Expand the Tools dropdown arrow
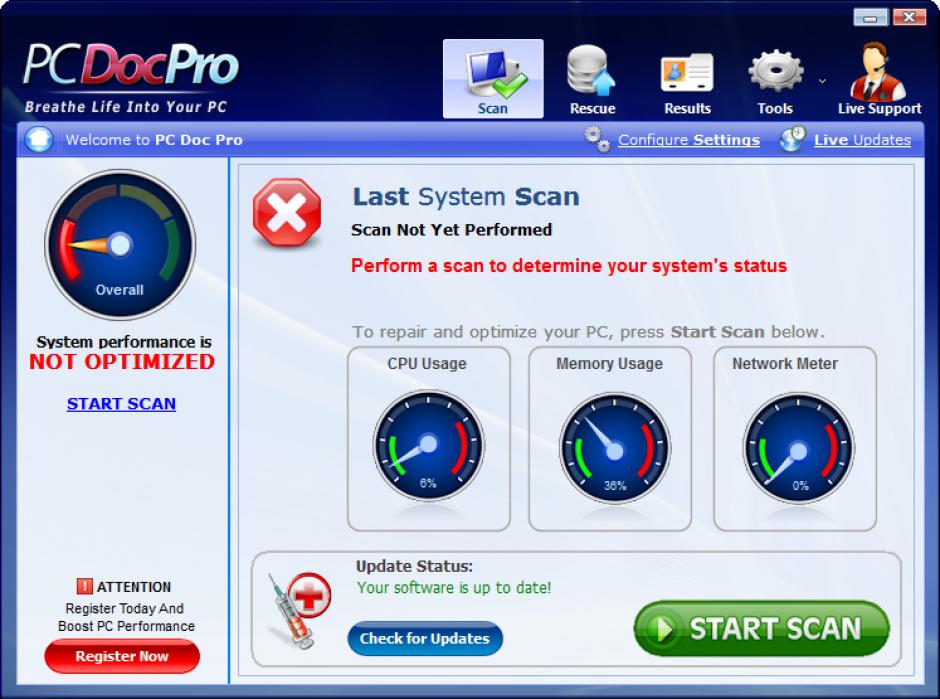This screenshot has width=940, height=699. pos(822,80)
